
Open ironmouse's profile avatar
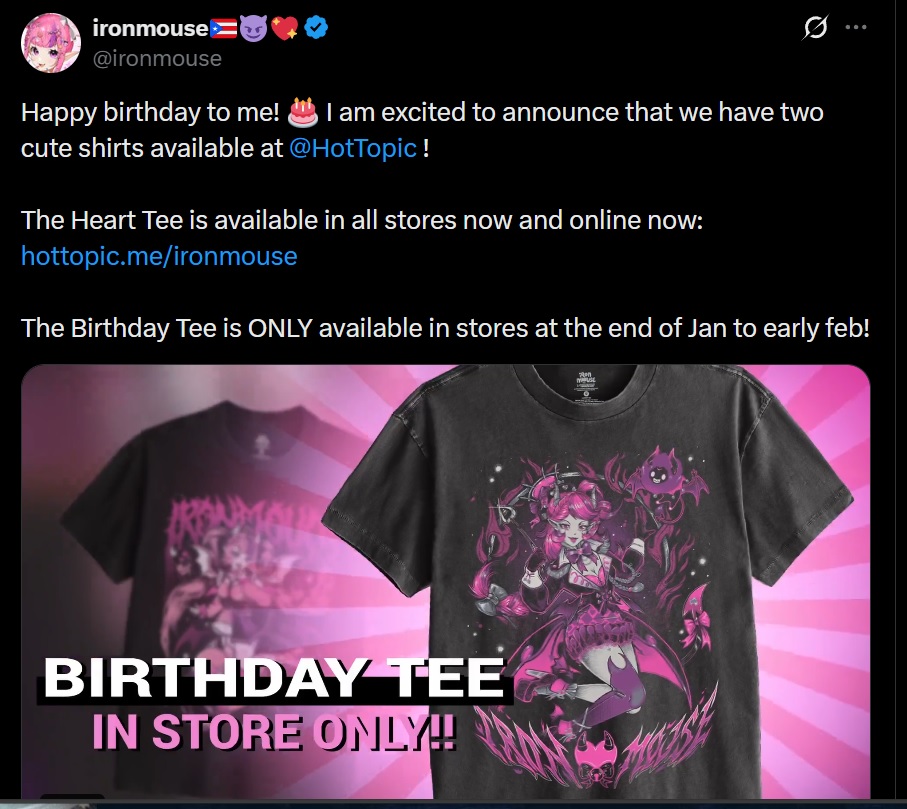click(51, 43)
